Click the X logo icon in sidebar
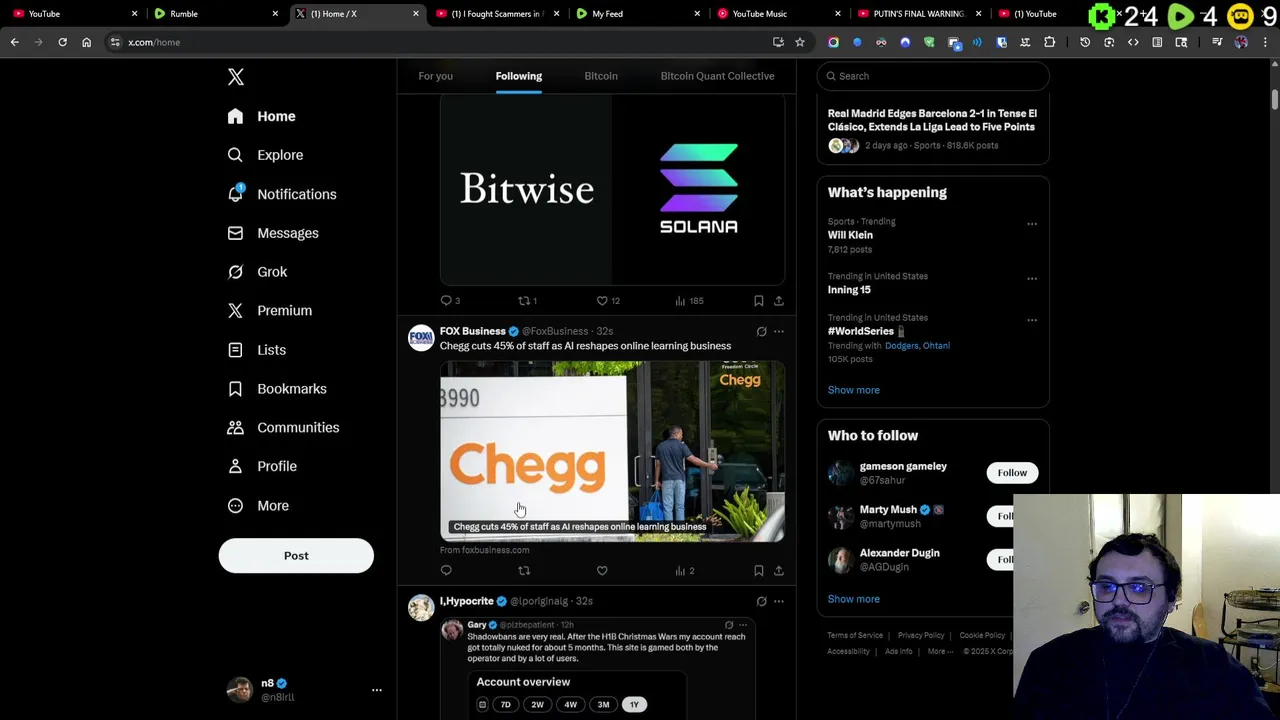 235,77
